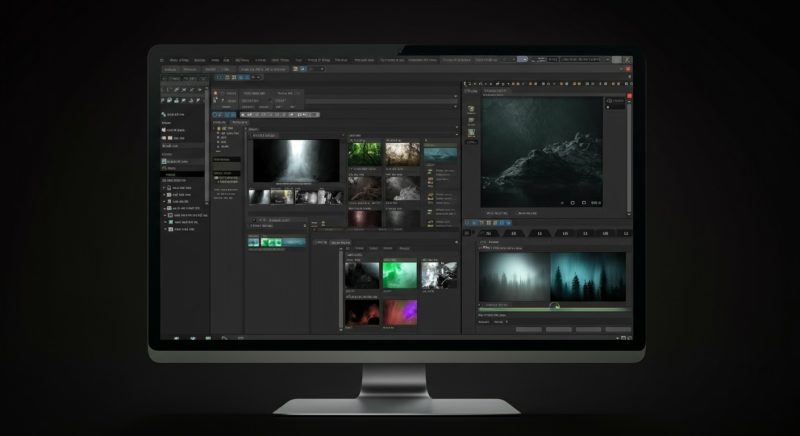The image size is (800, 436).
Task: Click the foggy grey forest preview
Action: [515, 276]
